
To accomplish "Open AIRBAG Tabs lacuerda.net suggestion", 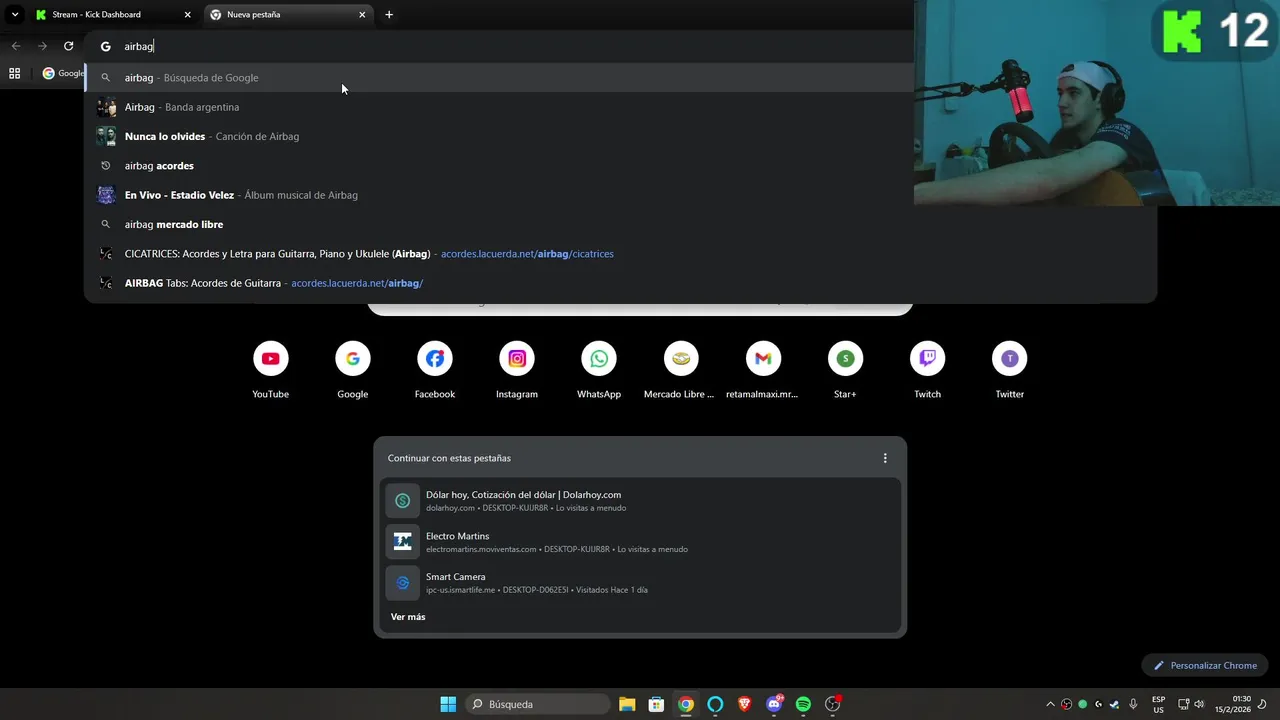I will 620,283.
